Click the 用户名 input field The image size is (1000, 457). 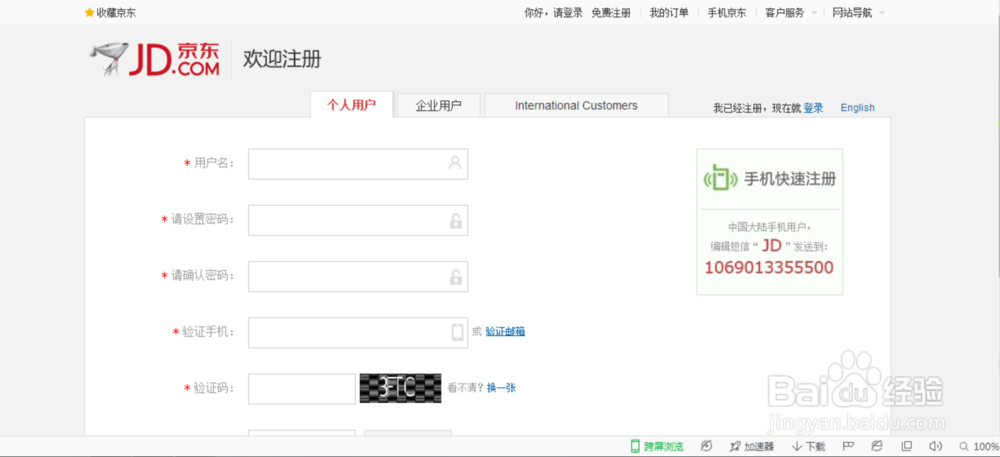click(x=358, y=164)
